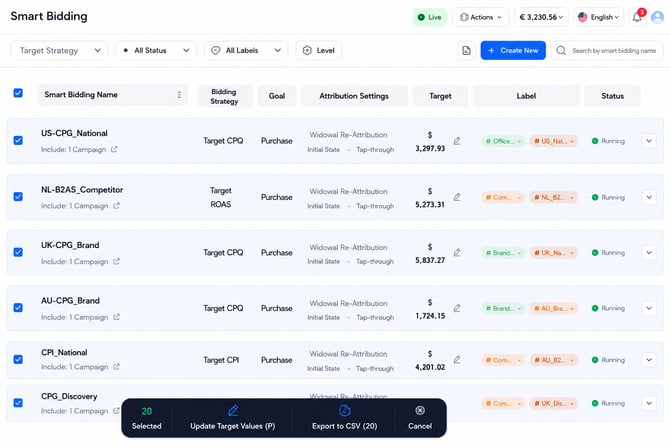670x448 pixels.
Task: Expand the CPI_National row chevron
Action: pos(649,360)
